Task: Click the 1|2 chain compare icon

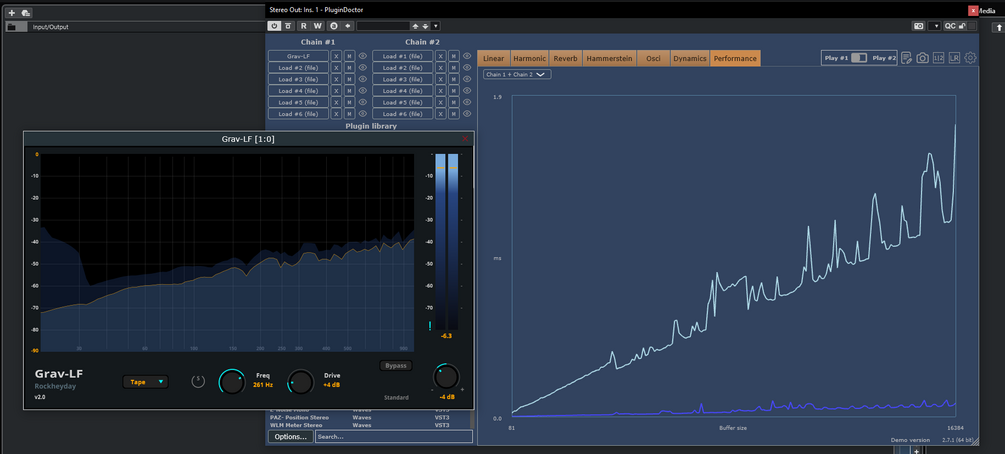Action: click(x=938, y=58)
